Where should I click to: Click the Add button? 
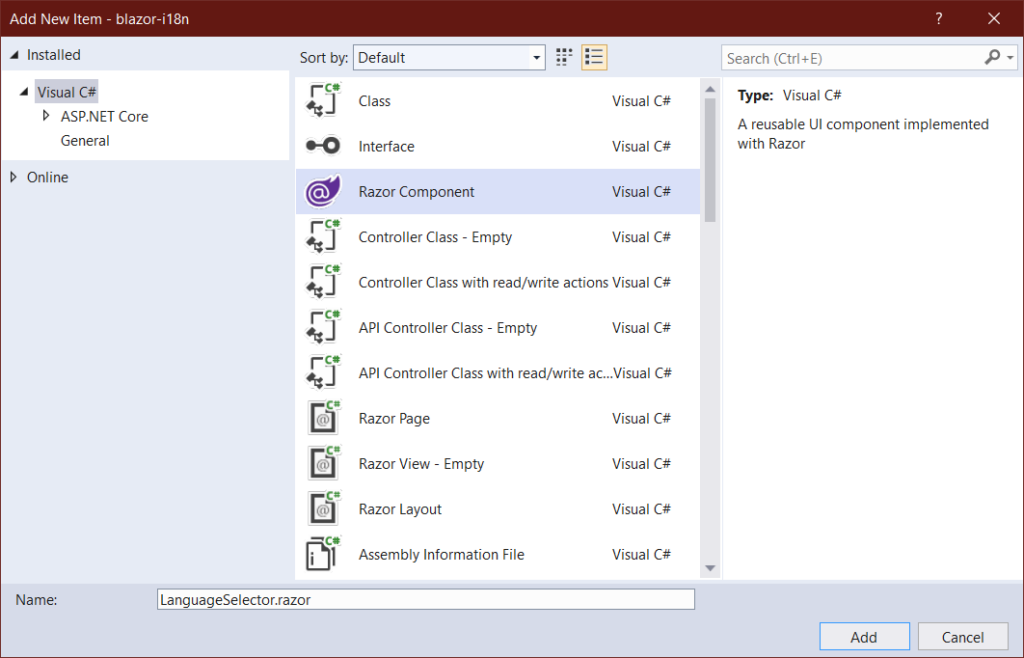click(x=864, y=637)
